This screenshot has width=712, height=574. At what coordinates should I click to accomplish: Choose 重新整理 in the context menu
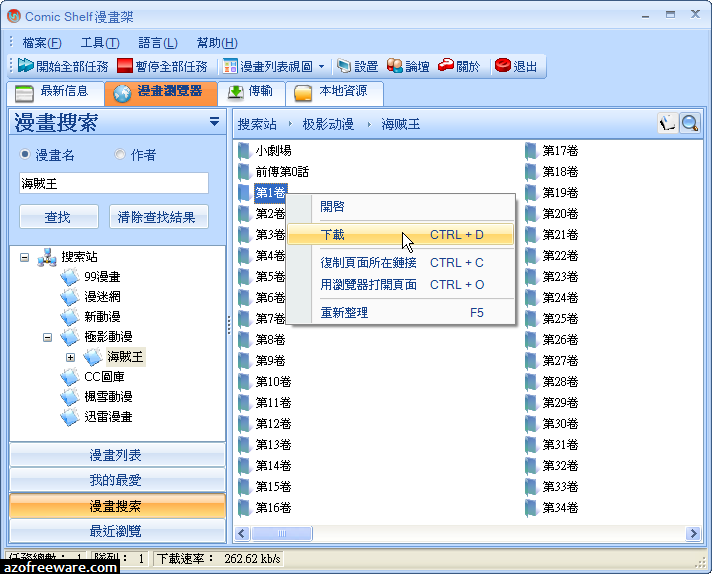401,312
